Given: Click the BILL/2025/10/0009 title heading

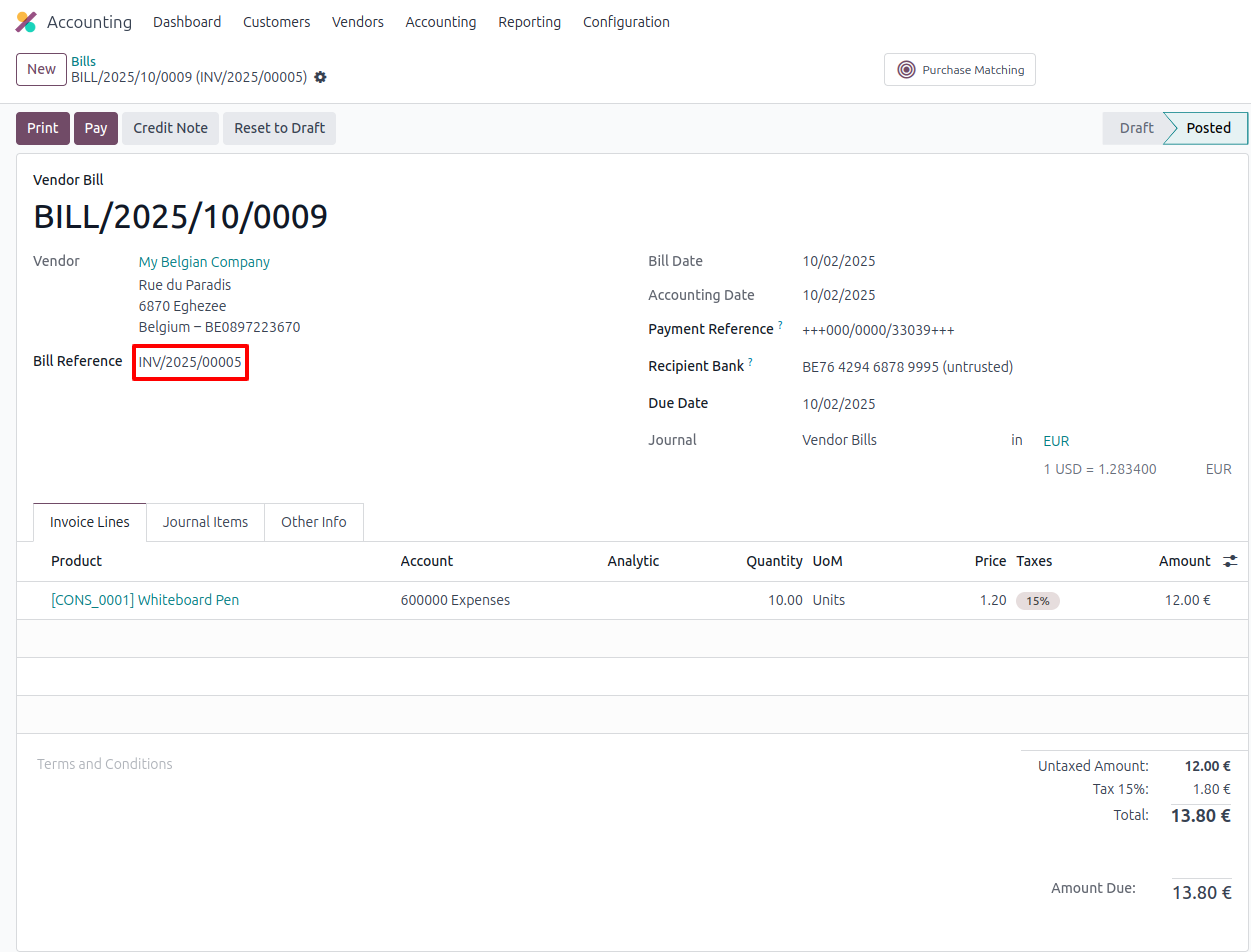Looking at the screenshot, I should pyautogui.click(x=181, y=216).
